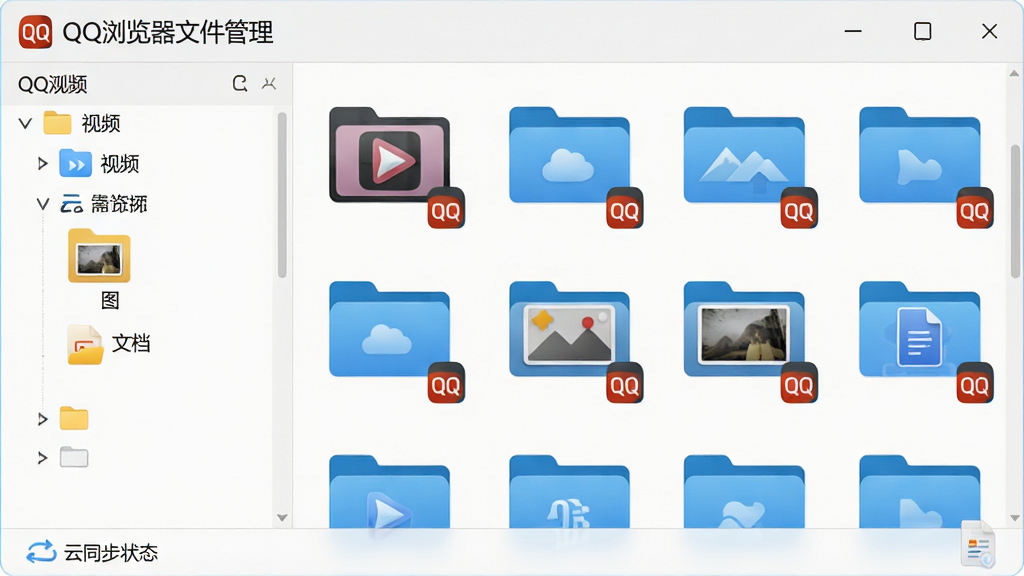Open the bottom-row folder with play triangle
The width and height of the screenshot is (1024, 576).
pyautogui.click(x=390, y=491)
